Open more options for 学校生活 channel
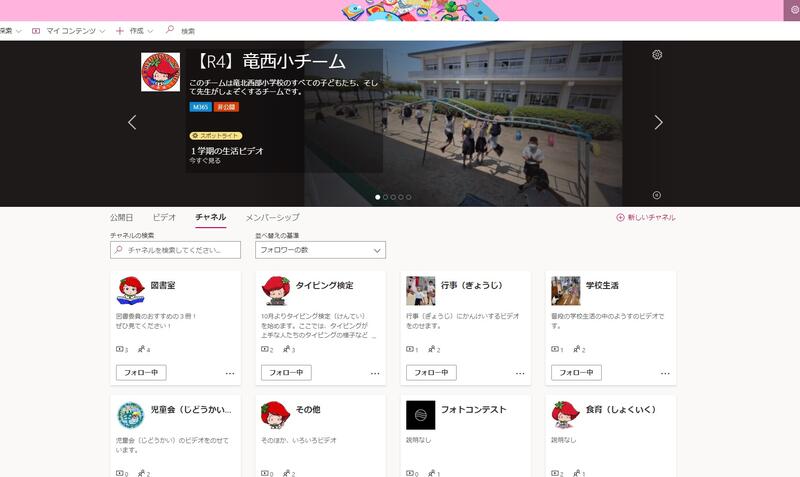800x477 pixels. (665, 373)
